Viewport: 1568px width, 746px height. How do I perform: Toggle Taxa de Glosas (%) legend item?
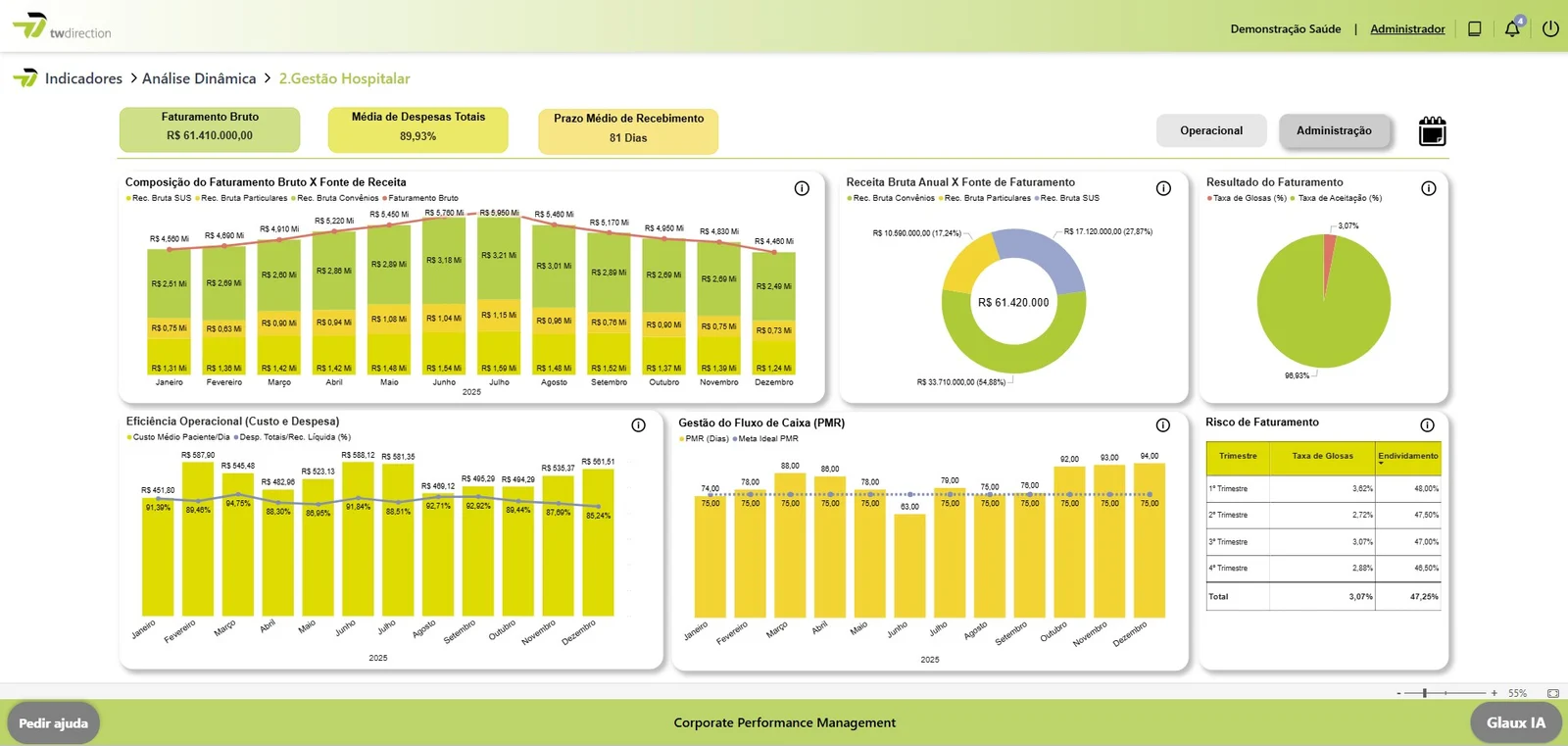1247,198
